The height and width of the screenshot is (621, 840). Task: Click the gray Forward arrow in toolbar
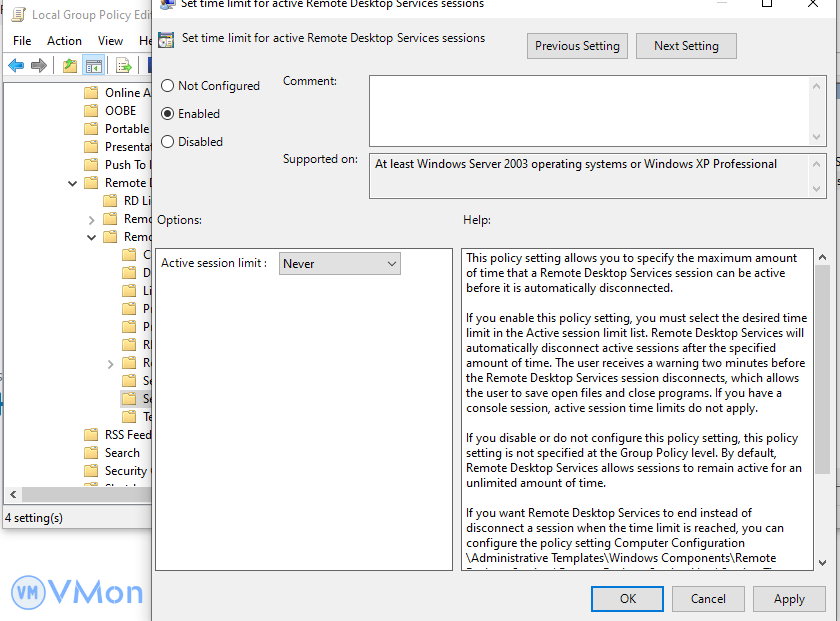pyautogui.click(x=39, y=66)
